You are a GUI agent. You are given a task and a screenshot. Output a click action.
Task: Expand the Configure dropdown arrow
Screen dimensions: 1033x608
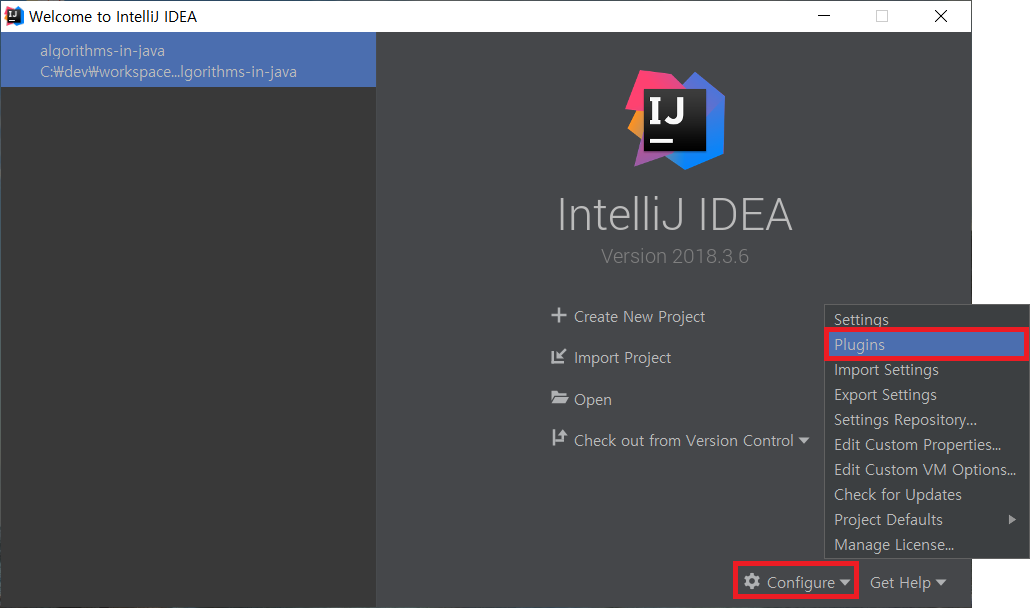point(845,582)
